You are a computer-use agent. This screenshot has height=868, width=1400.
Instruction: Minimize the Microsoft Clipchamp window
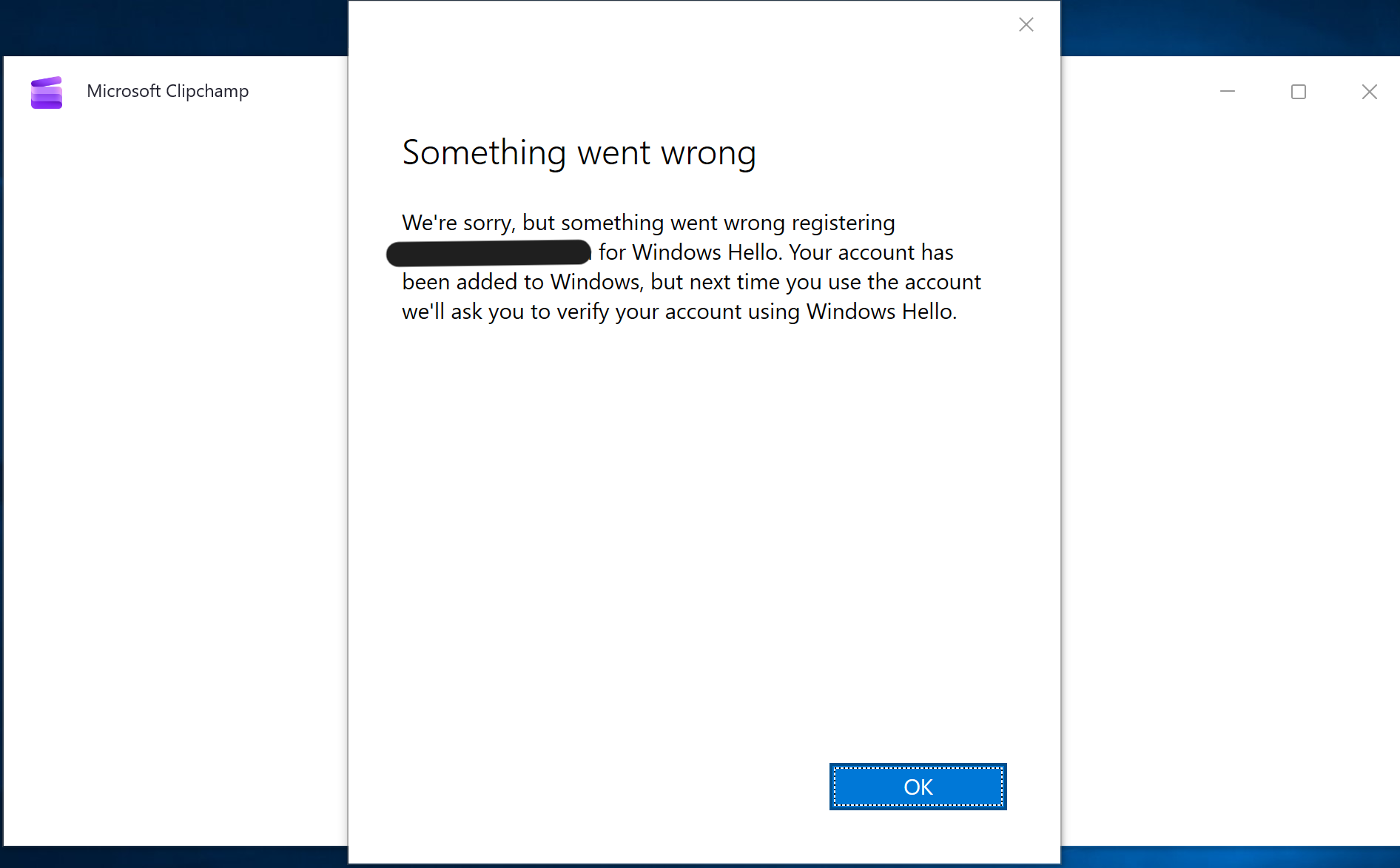1228,91
